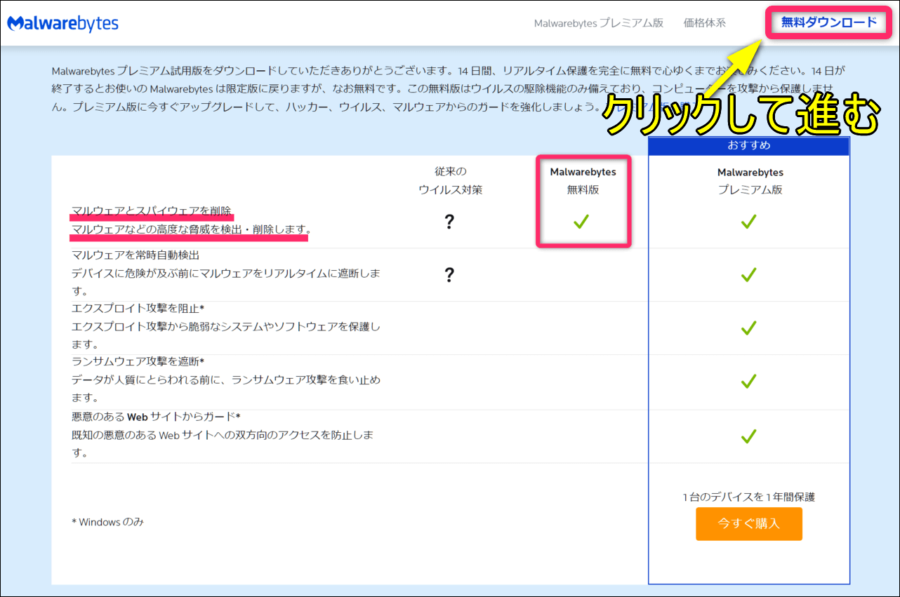This screenshot has width=900, height=597.
Task: Click the intro paragraph starting Malwarebytes プレミアム試用版
Action: [448, 88]
